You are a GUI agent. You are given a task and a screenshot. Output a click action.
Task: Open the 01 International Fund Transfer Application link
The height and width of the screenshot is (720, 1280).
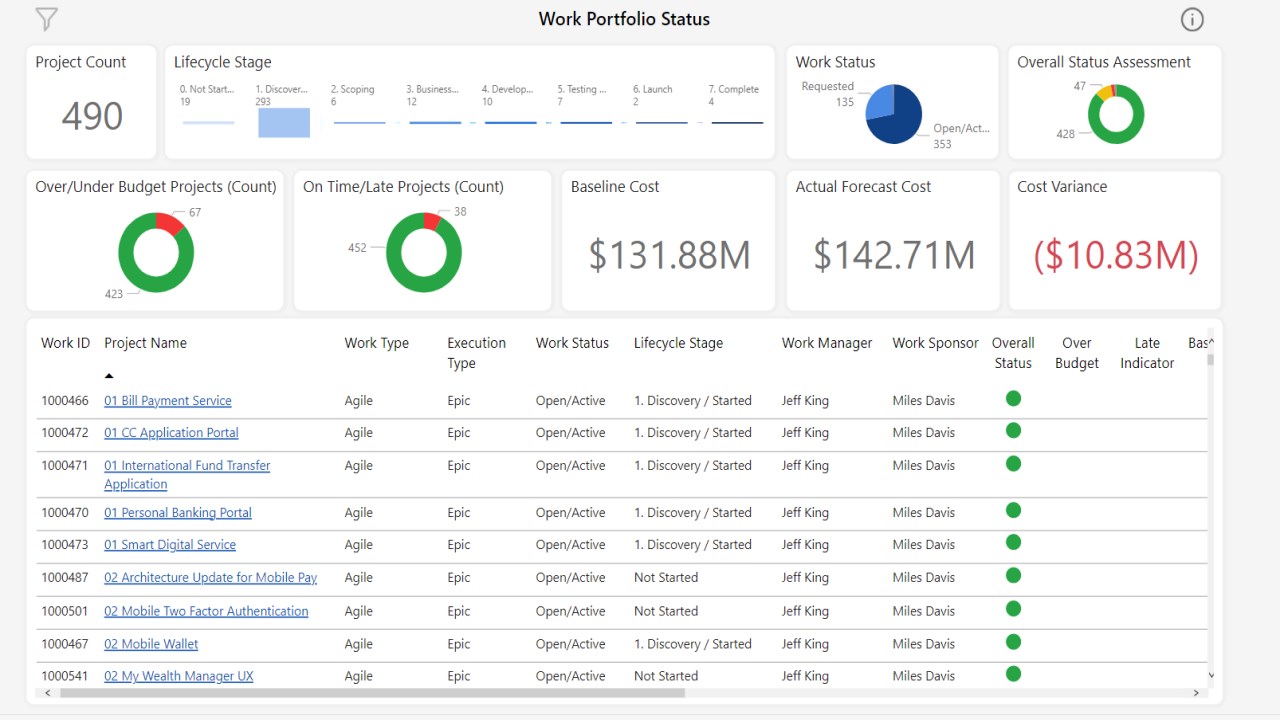point(187,465)
